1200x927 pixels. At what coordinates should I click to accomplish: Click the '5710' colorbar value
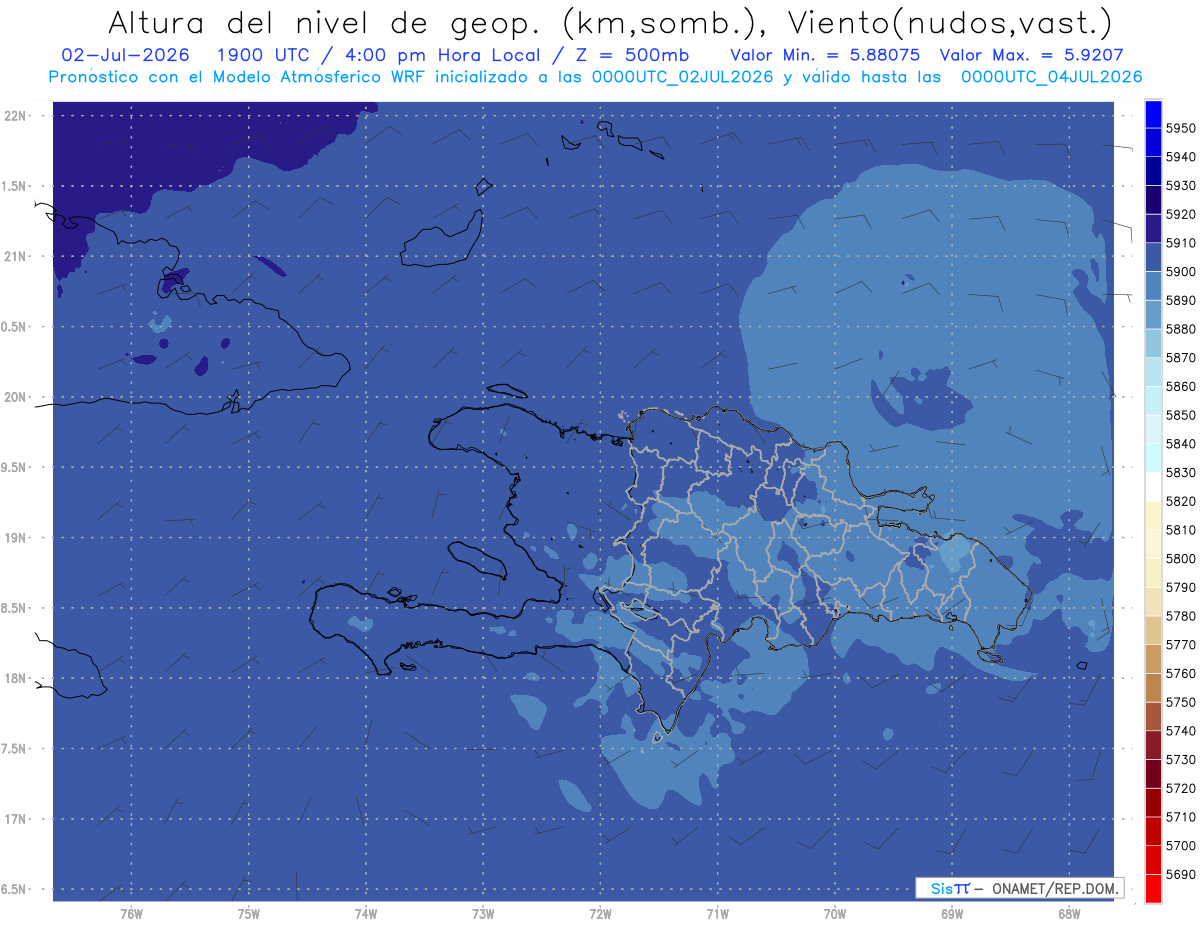(1180, 816)
